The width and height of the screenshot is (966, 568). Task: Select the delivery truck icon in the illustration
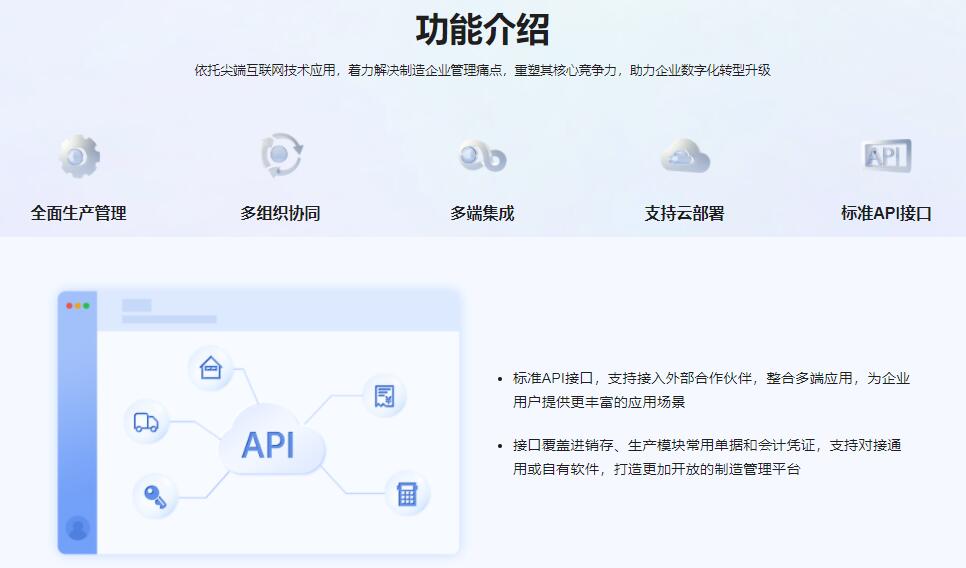pyautogui.click(x=146, y=422)
